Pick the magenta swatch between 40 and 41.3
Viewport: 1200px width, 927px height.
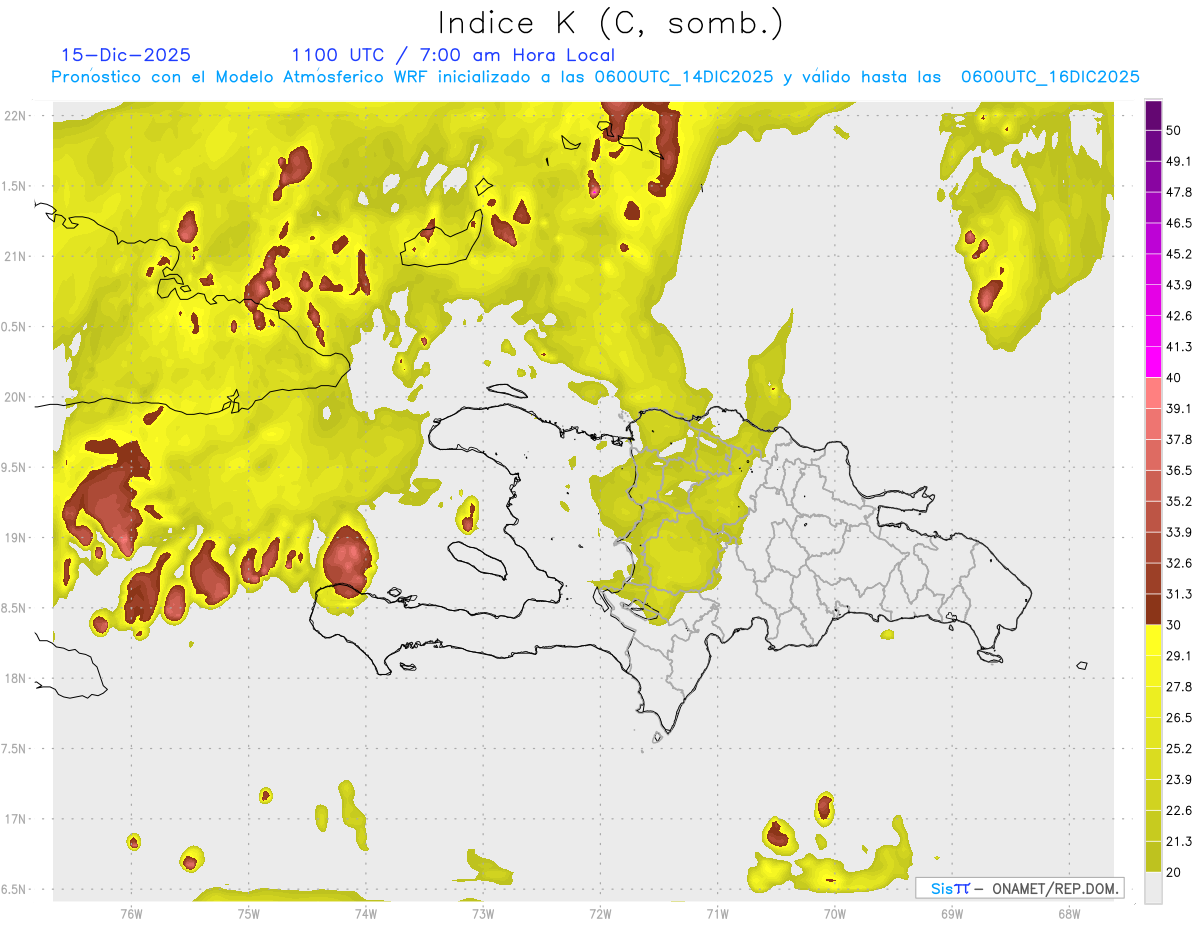pyautogui.click(x=1153, y=362)
